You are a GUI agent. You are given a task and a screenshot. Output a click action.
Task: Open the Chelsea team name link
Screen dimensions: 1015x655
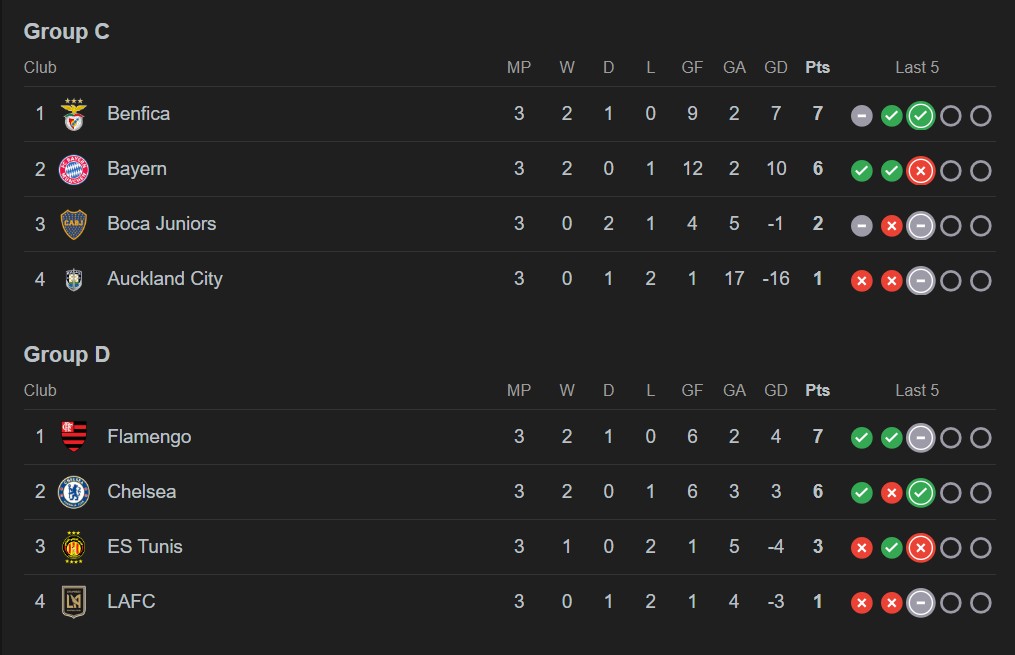coord(141,492)
